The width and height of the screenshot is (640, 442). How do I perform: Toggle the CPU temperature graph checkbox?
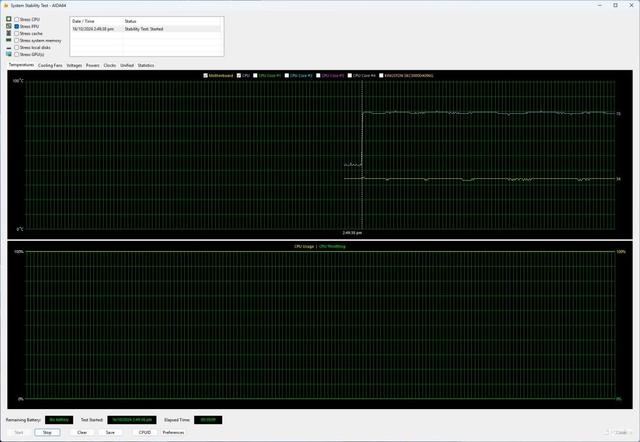click(x=239, y=76)
